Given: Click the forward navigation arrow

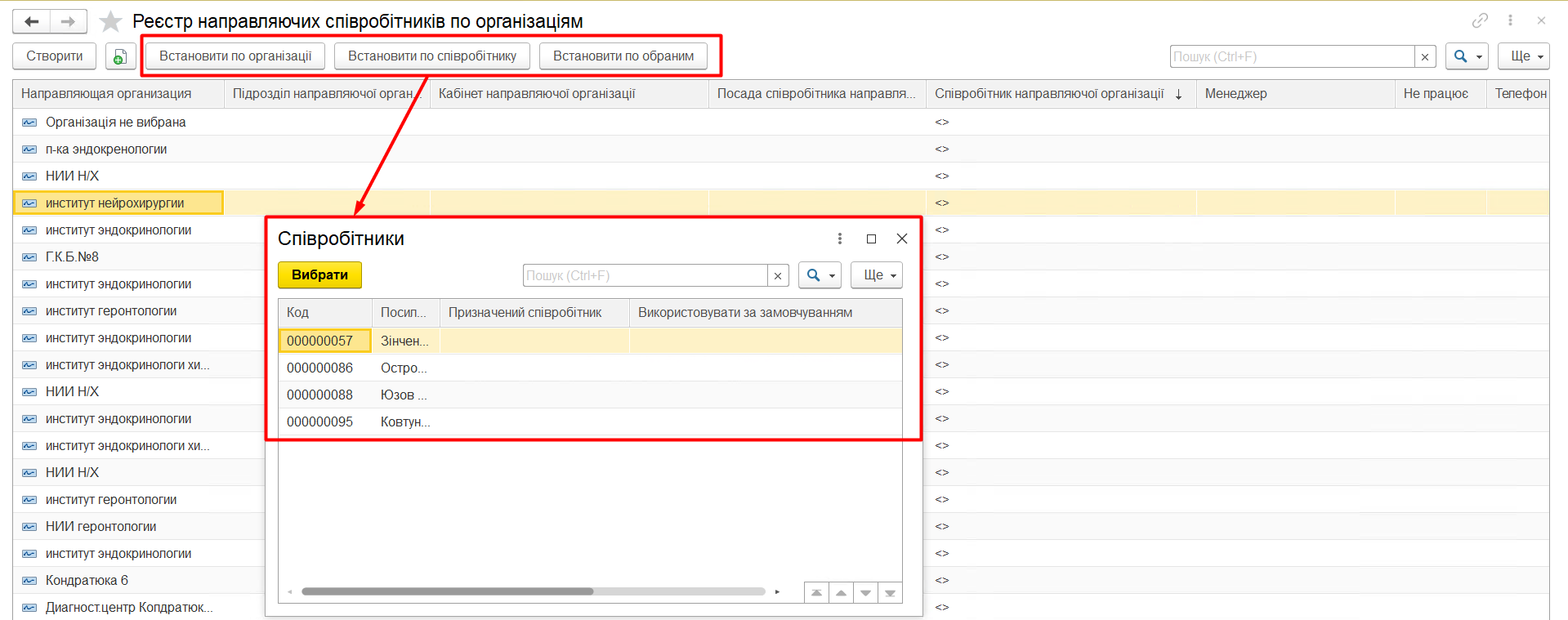Looking at the screenshot, I should click(x=69, y=21).
